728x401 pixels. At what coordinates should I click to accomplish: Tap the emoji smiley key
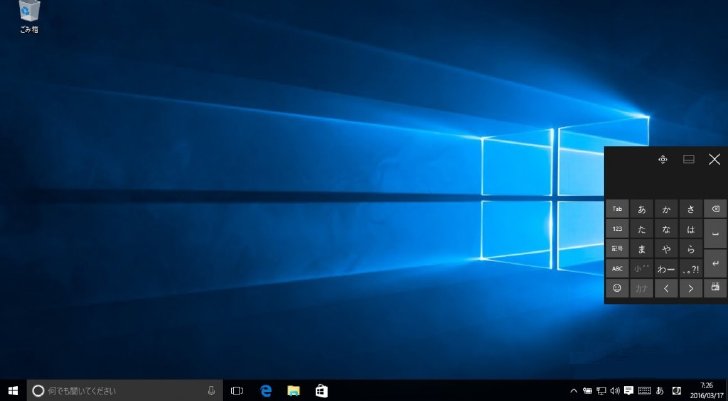pyautogui.click(x=617, y=288)
